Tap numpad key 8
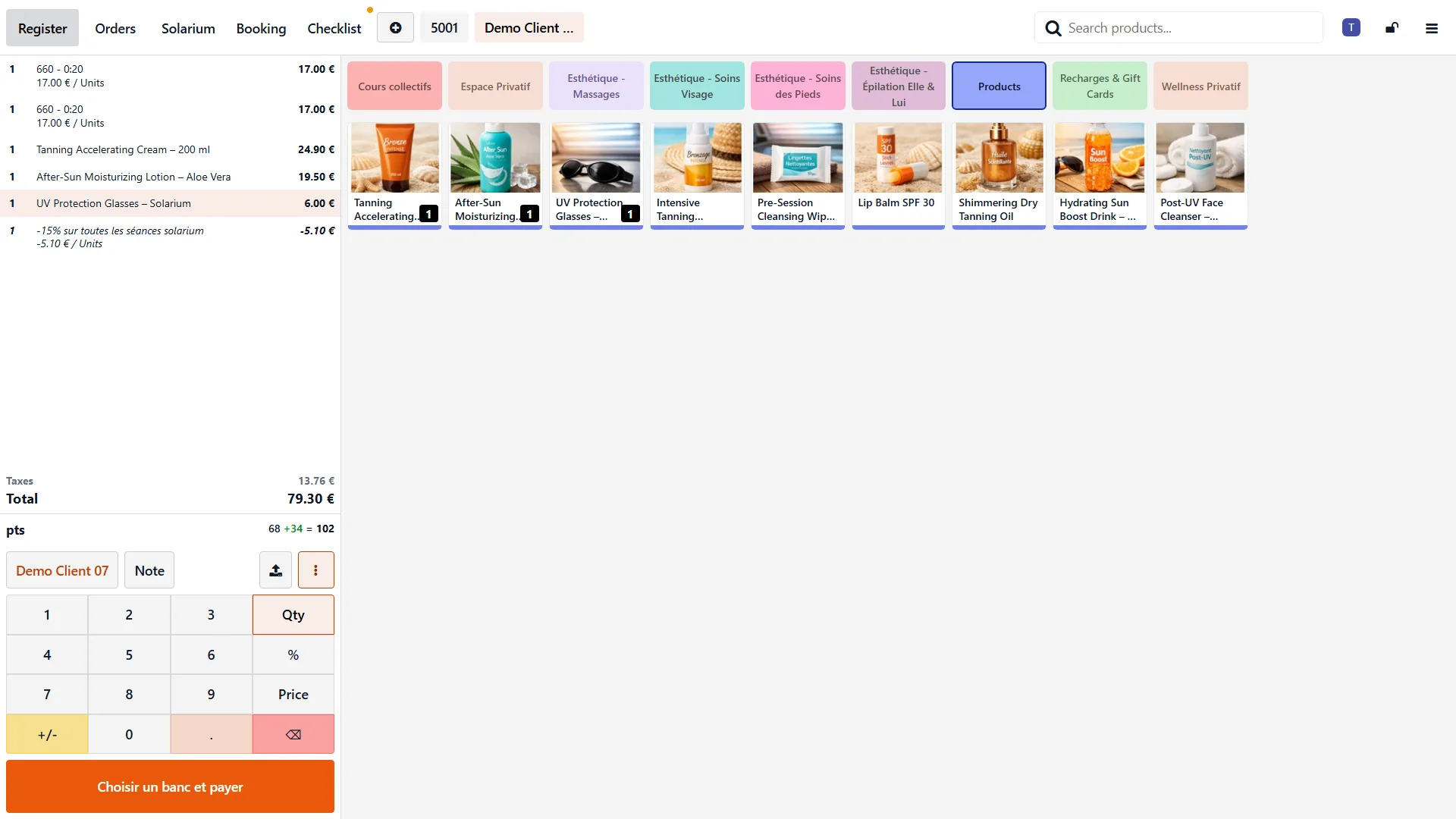The width and height of the screenshot is (1456, 819). 129,695
